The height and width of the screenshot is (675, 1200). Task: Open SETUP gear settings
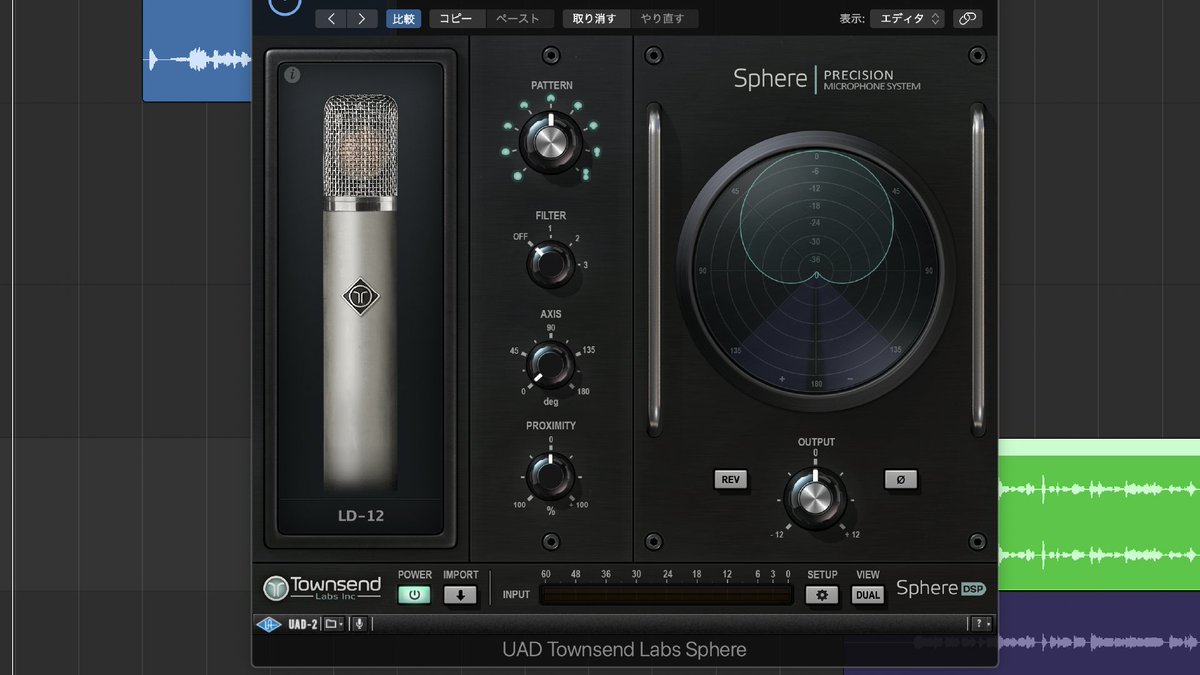(x=822, y=595)
